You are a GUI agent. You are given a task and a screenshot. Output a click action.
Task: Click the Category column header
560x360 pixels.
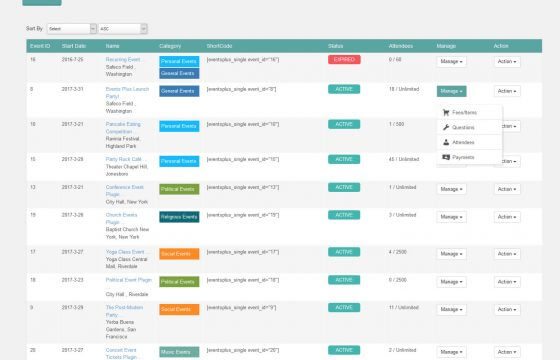click(170, 46)
